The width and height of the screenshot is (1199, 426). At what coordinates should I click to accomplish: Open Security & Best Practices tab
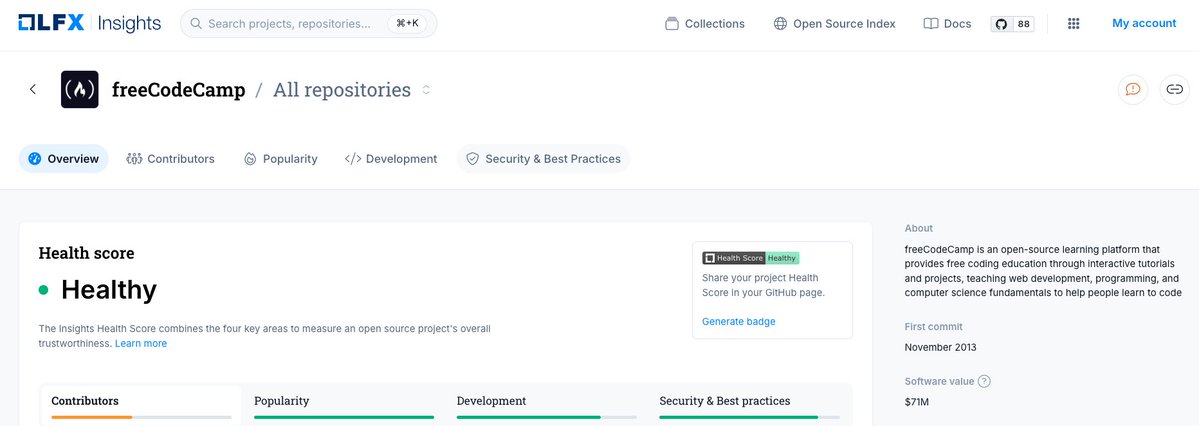544,159
